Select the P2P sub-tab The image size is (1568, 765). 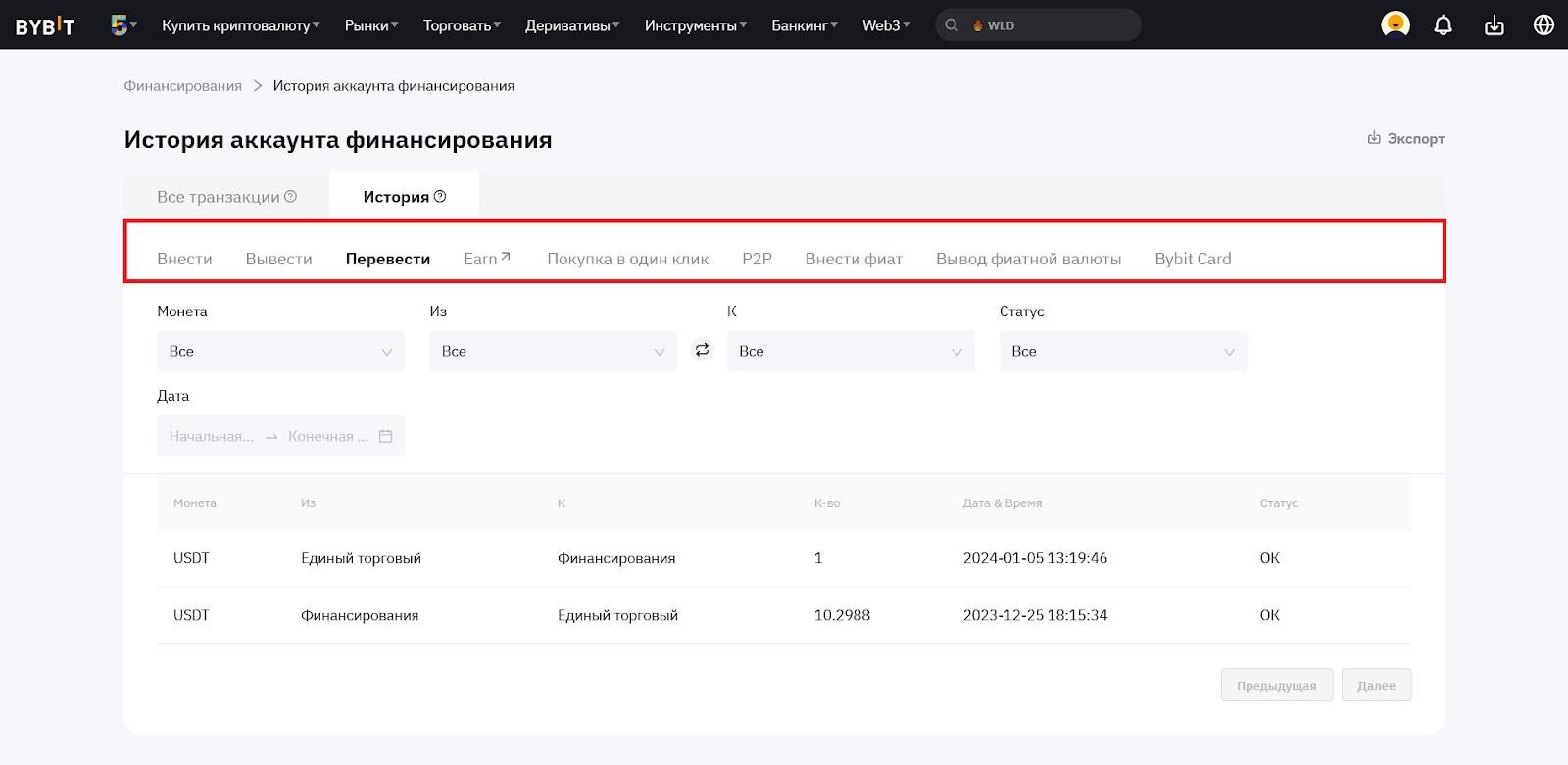[x=757, y=259]
